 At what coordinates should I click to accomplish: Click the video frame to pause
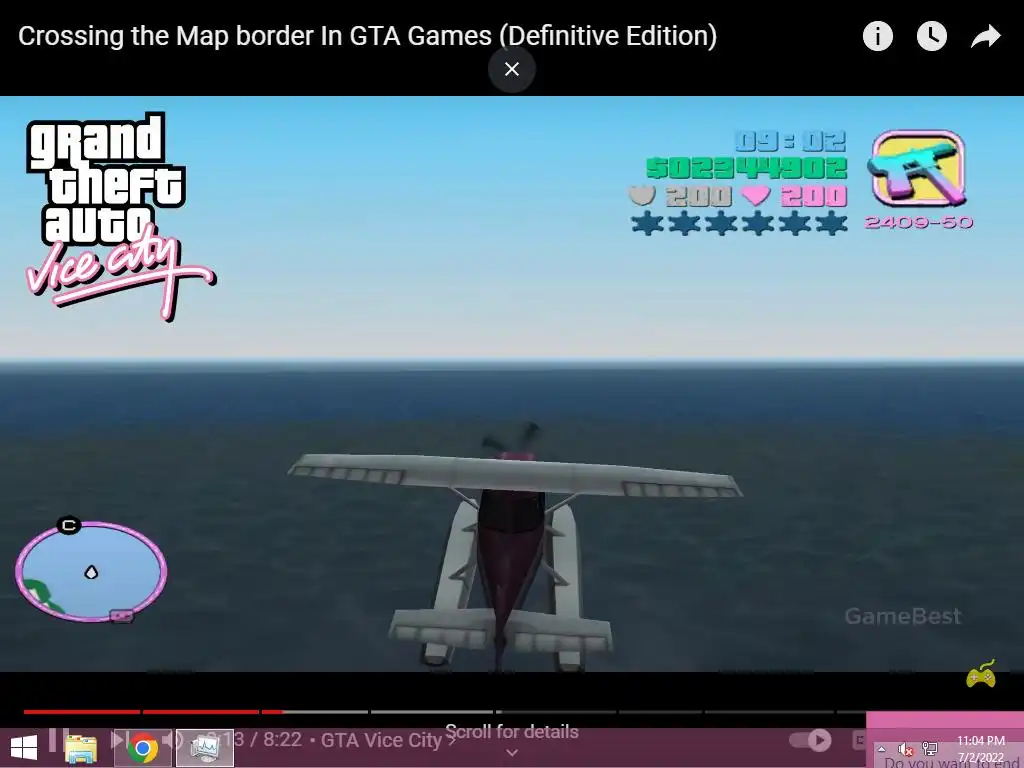(x=512, y=384)
